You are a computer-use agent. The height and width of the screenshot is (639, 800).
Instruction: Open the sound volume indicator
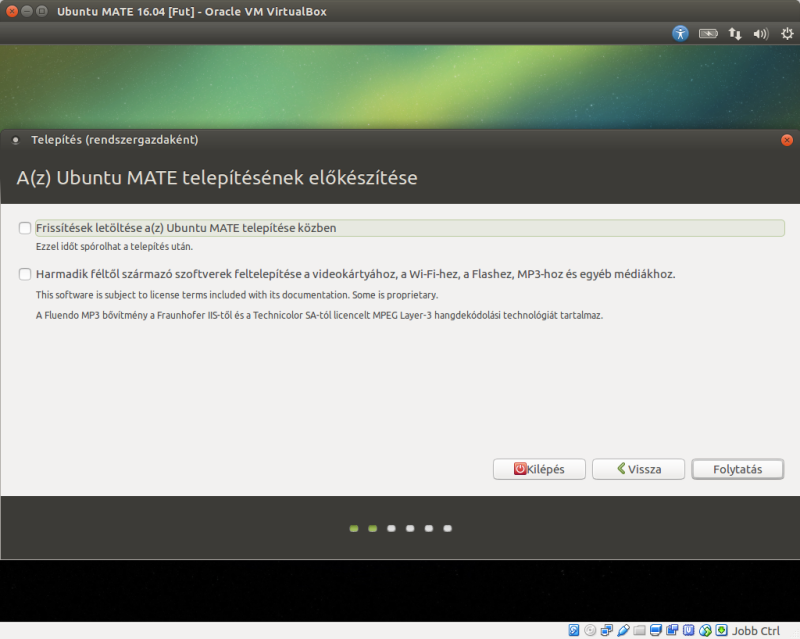761,34
